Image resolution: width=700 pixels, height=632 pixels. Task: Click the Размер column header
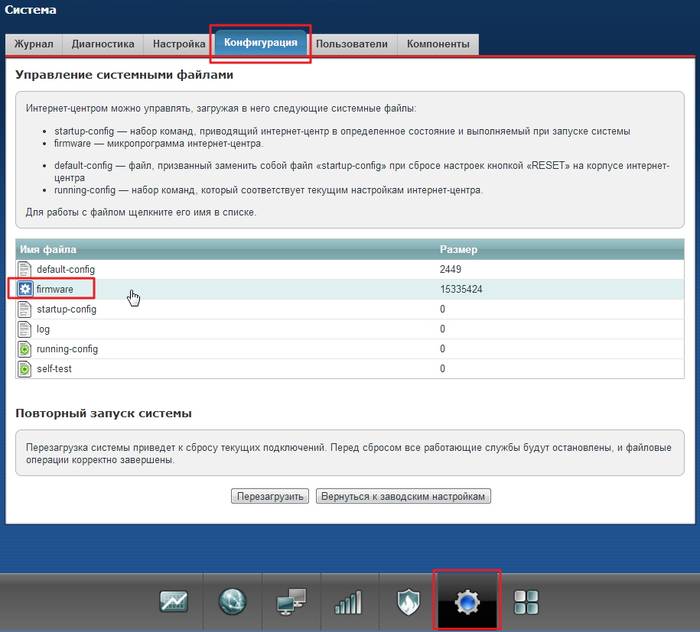point(458,248)
